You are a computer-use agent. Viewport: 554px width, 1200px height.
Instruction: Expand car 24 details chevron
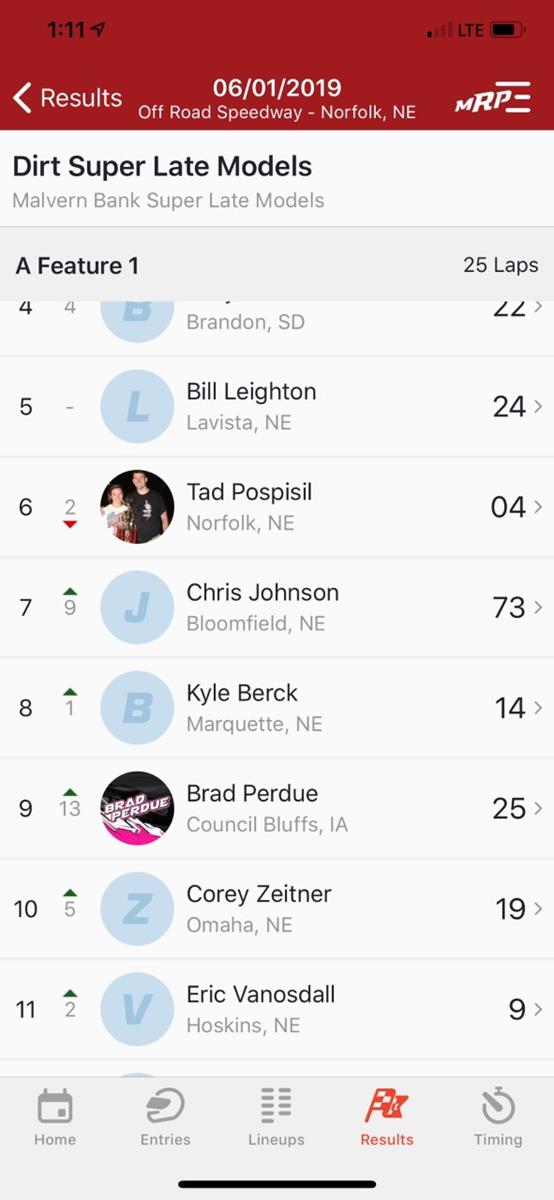(x=539, y=407)
